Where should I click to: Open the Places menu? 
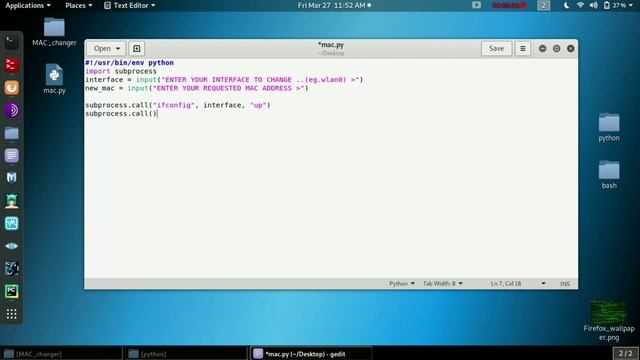click(x=78, y=5)
